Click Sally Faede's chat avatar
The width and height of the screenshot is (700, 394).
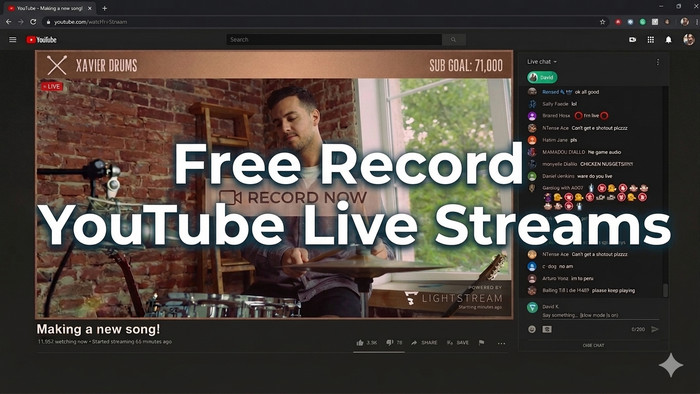pos(532,104)
